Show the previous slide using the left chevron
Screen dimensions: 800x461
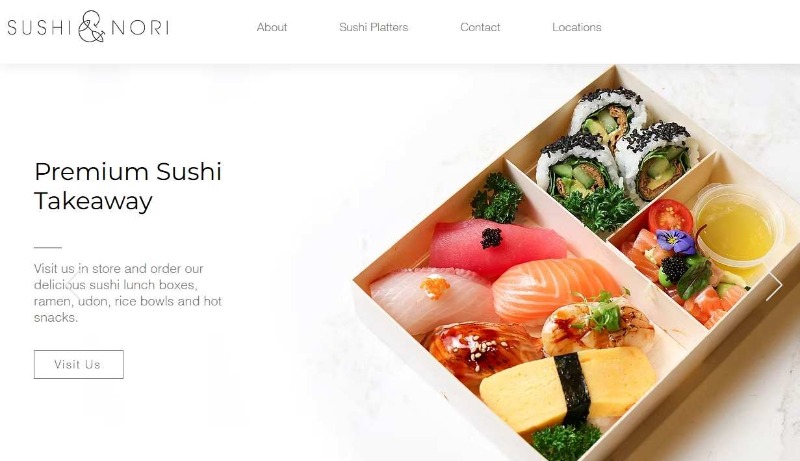point(74,287)
